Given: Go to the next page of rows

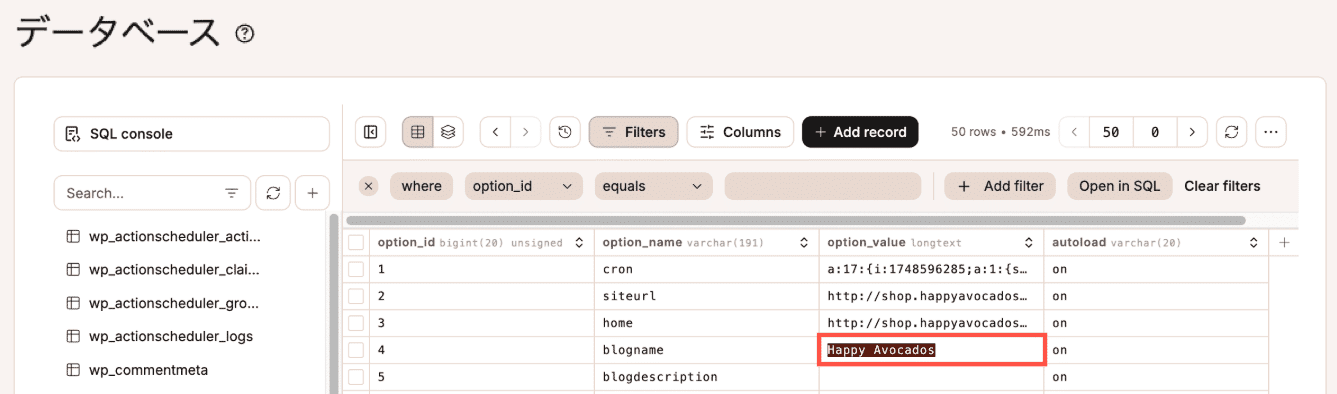Looking at the screenshot, I should [1192, 132].
